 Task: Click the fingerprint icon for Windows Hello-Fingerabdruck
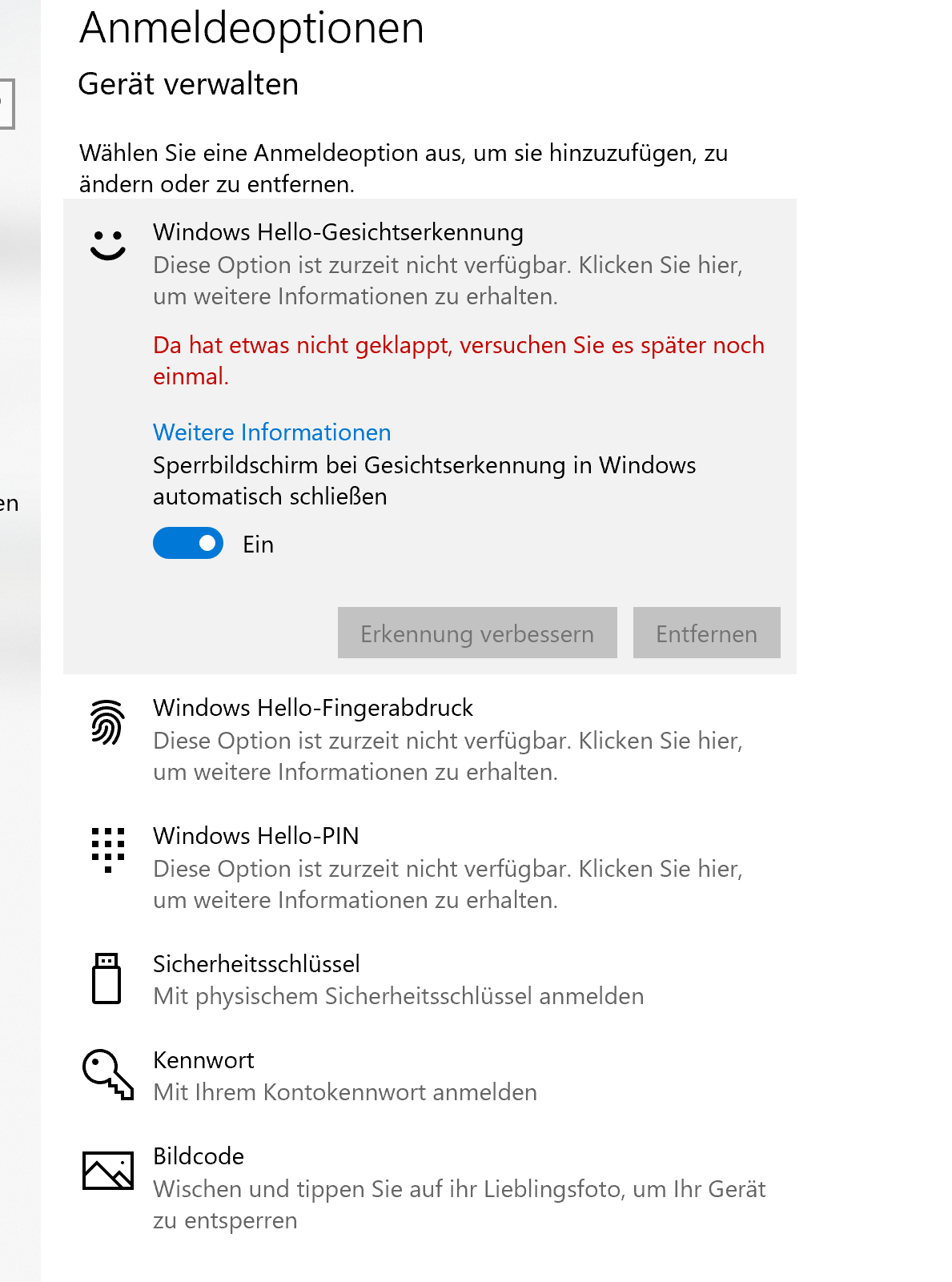[107, 722]
